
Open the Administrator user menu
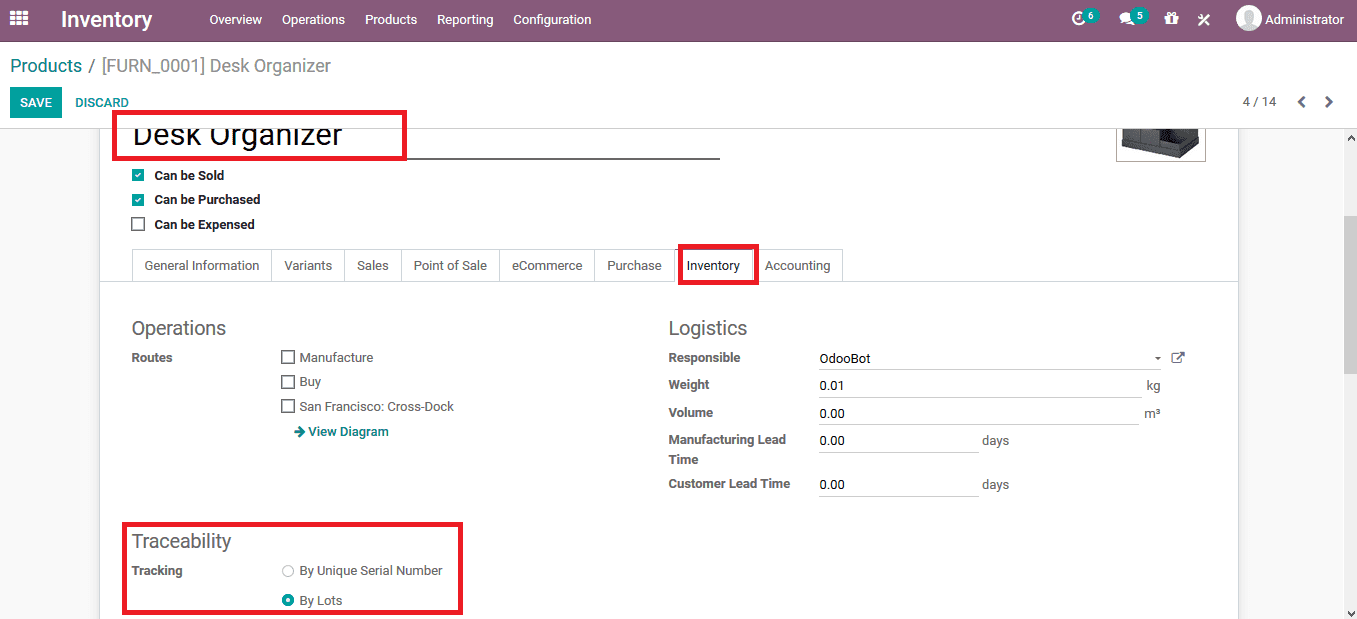1290,19
